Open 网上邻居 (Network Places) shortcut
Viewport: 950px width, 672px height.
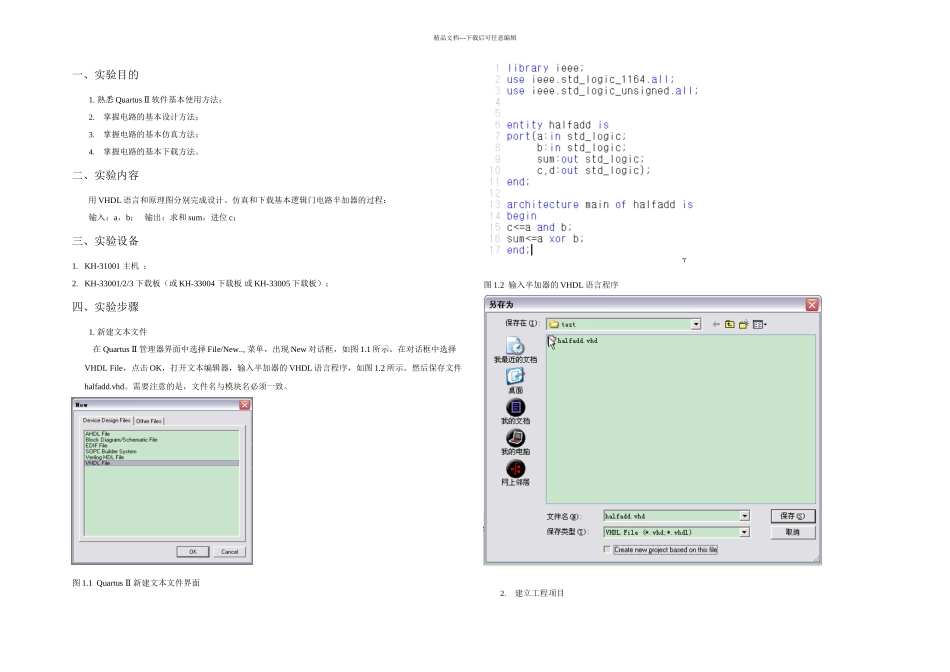point(515,473)
